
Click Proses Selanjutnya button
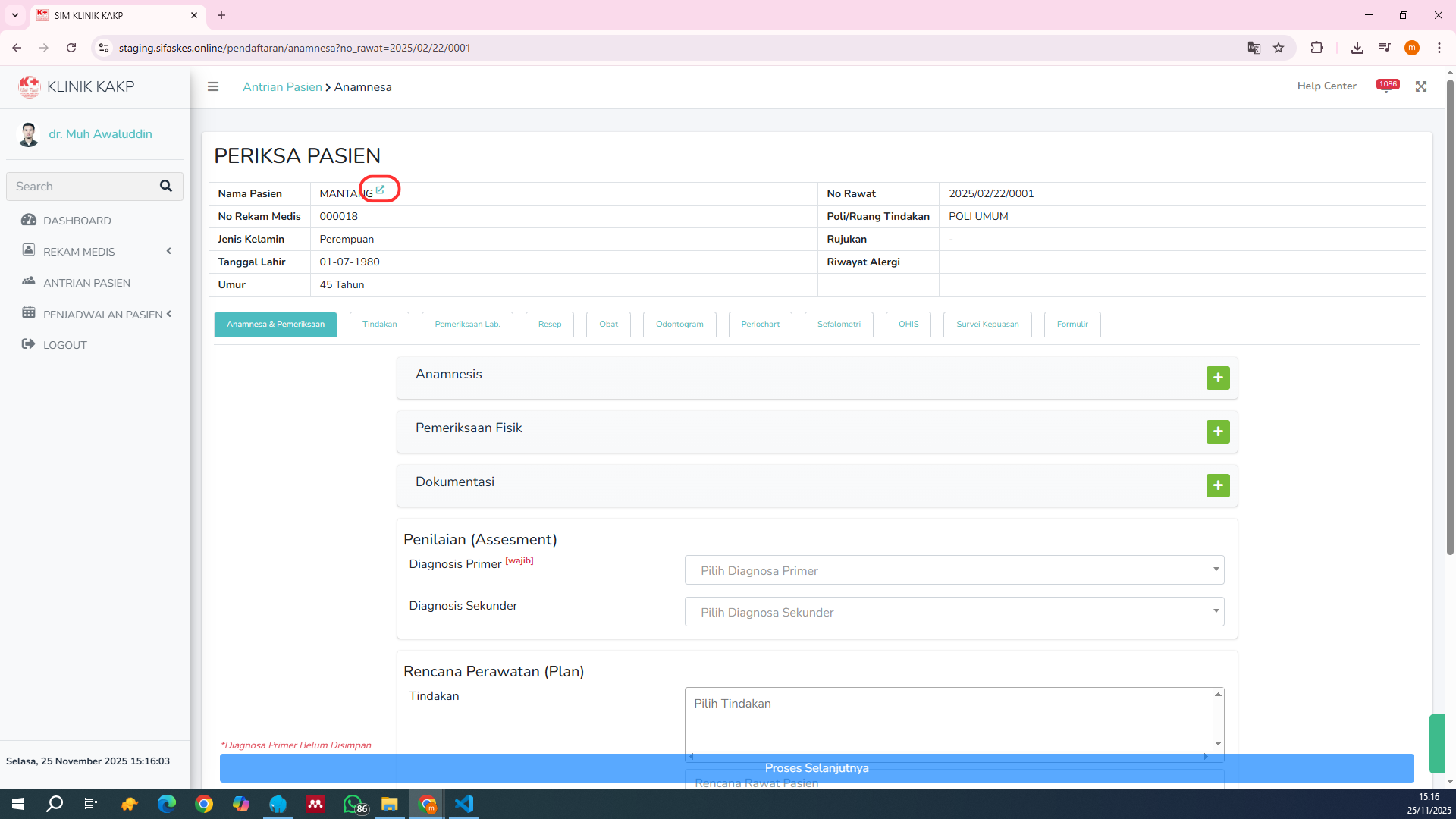pyautogui.click(x=817, y=768)
